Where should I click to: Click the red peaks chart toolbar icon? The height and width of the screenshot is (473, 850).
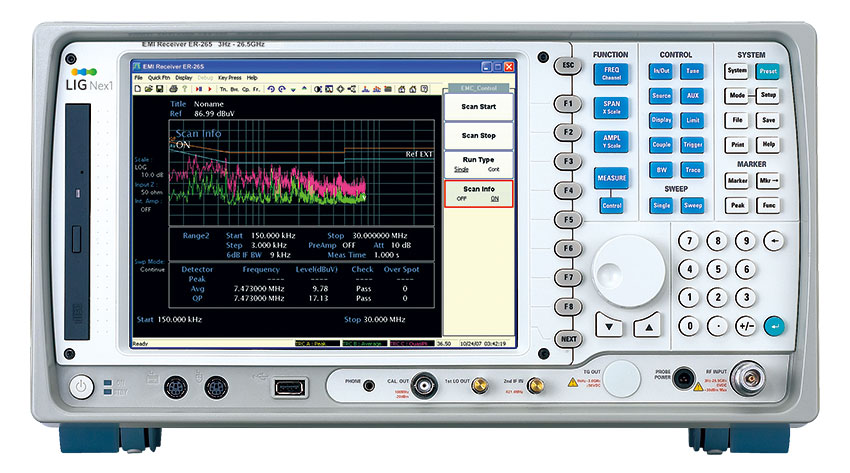[x=377, y=89]
